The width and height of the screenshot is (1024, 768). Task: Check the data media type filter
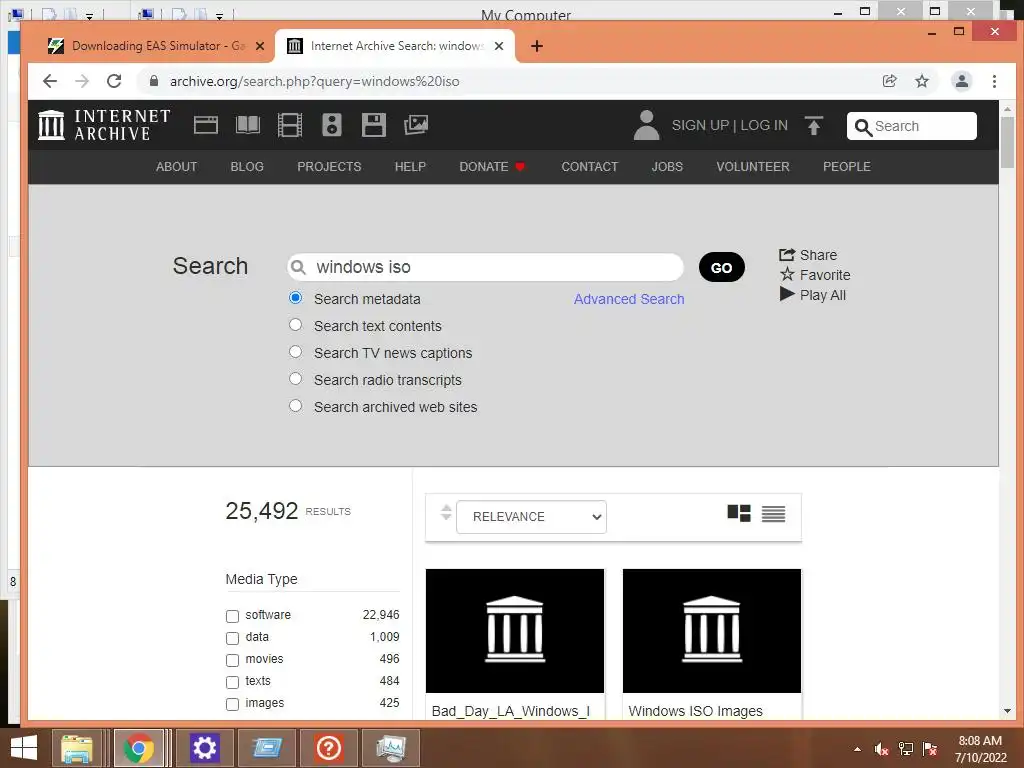click(x=232, y=638)
